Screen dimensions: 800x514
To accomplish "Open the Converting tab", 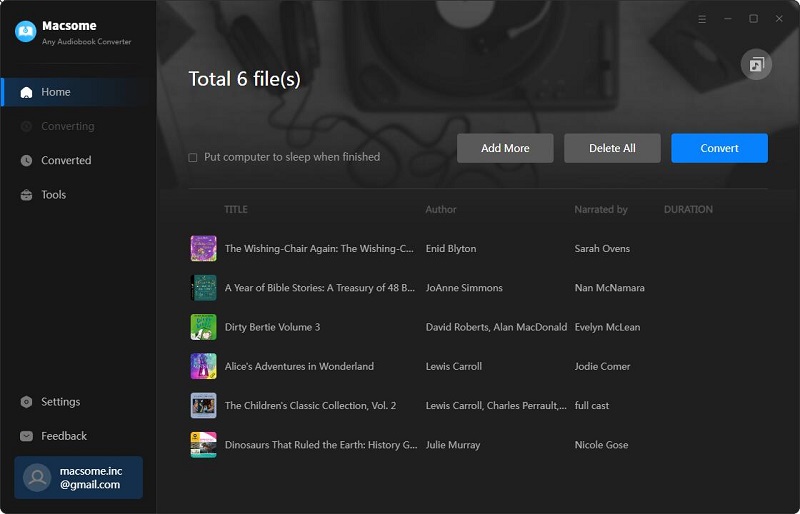I will pos(79,127).
